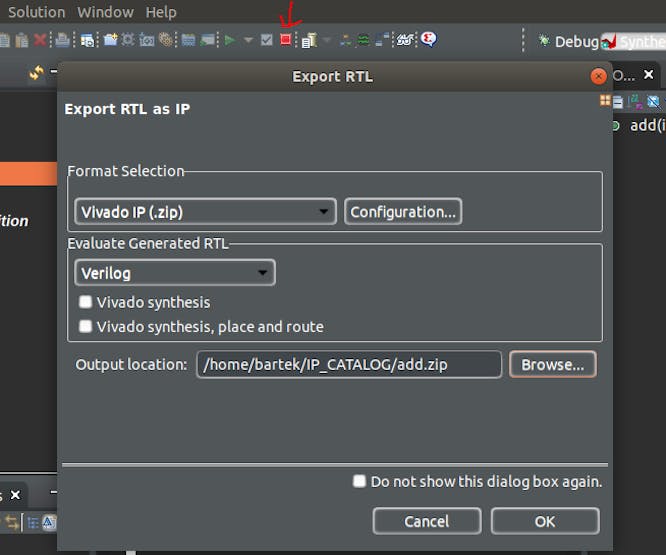Click the Open report documents icon
This screenshot has width=666, height=555.
(309, 41)
